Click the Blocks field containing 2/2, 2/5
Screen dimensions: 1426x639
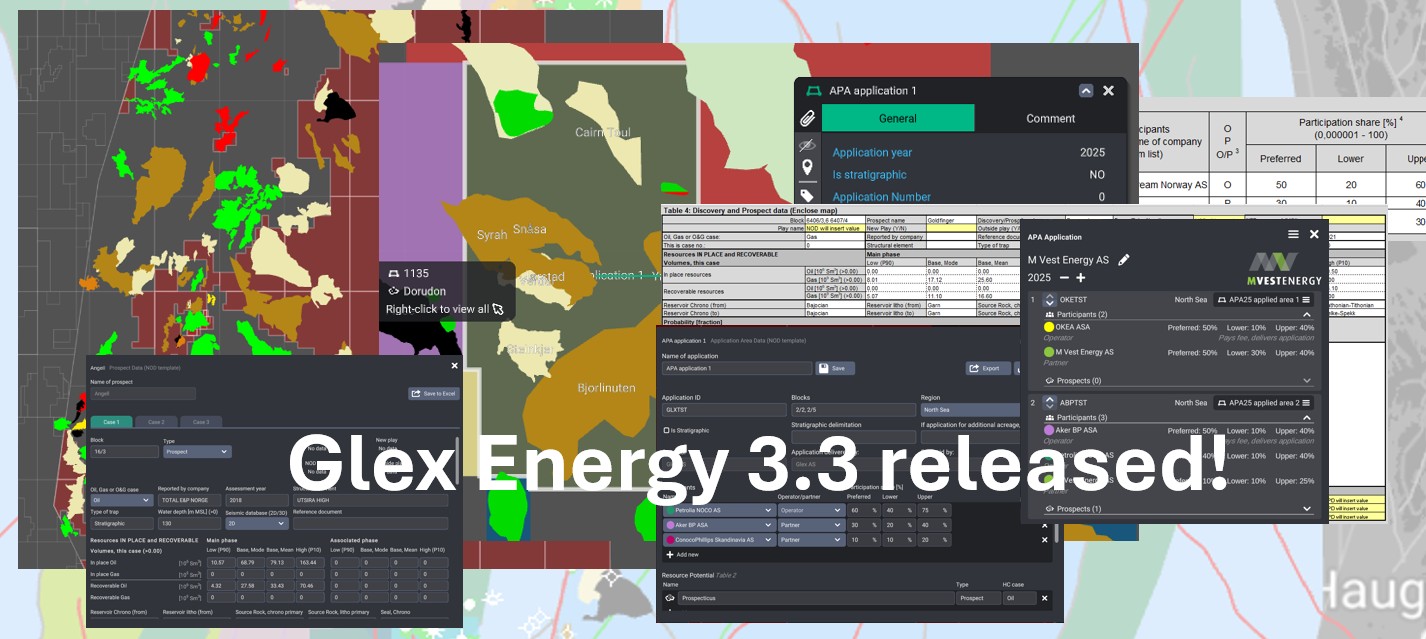pos(852,410)
